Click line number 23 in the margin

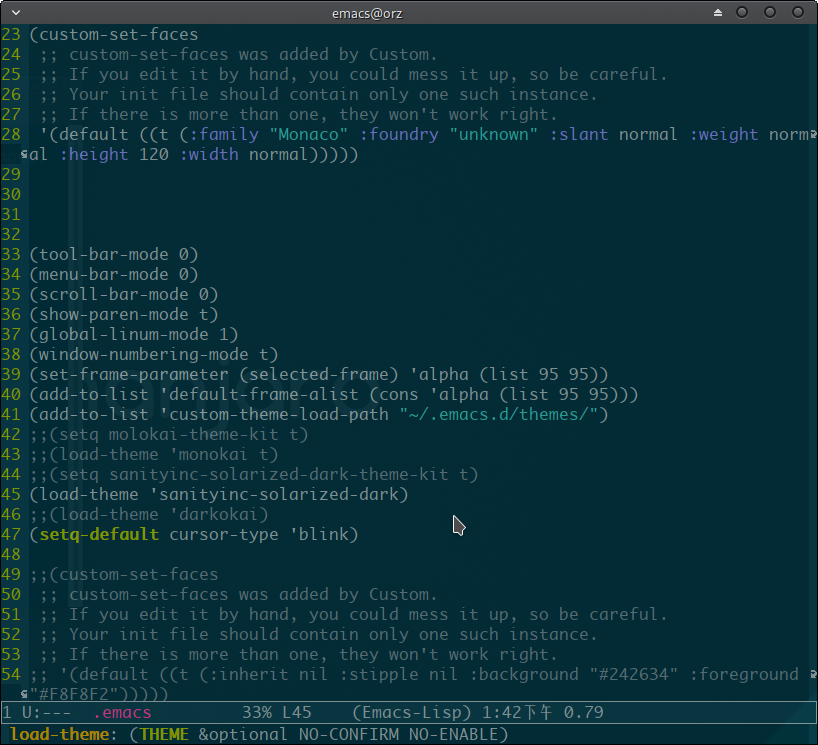pyautogui.click(x=11, y=34)
